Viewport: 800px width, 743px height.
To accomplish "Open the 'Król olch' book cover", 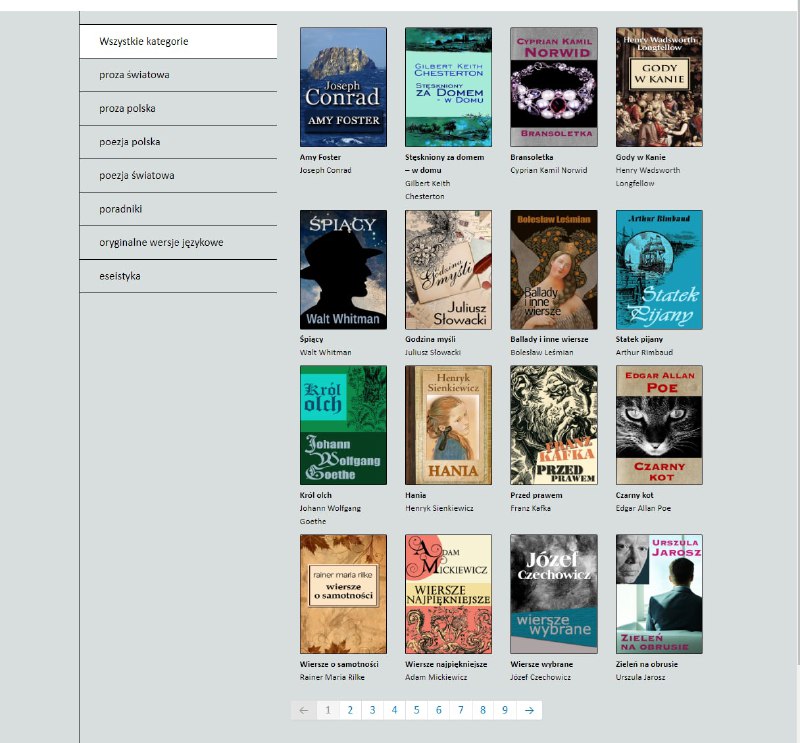I will click(x=343, y=425).
